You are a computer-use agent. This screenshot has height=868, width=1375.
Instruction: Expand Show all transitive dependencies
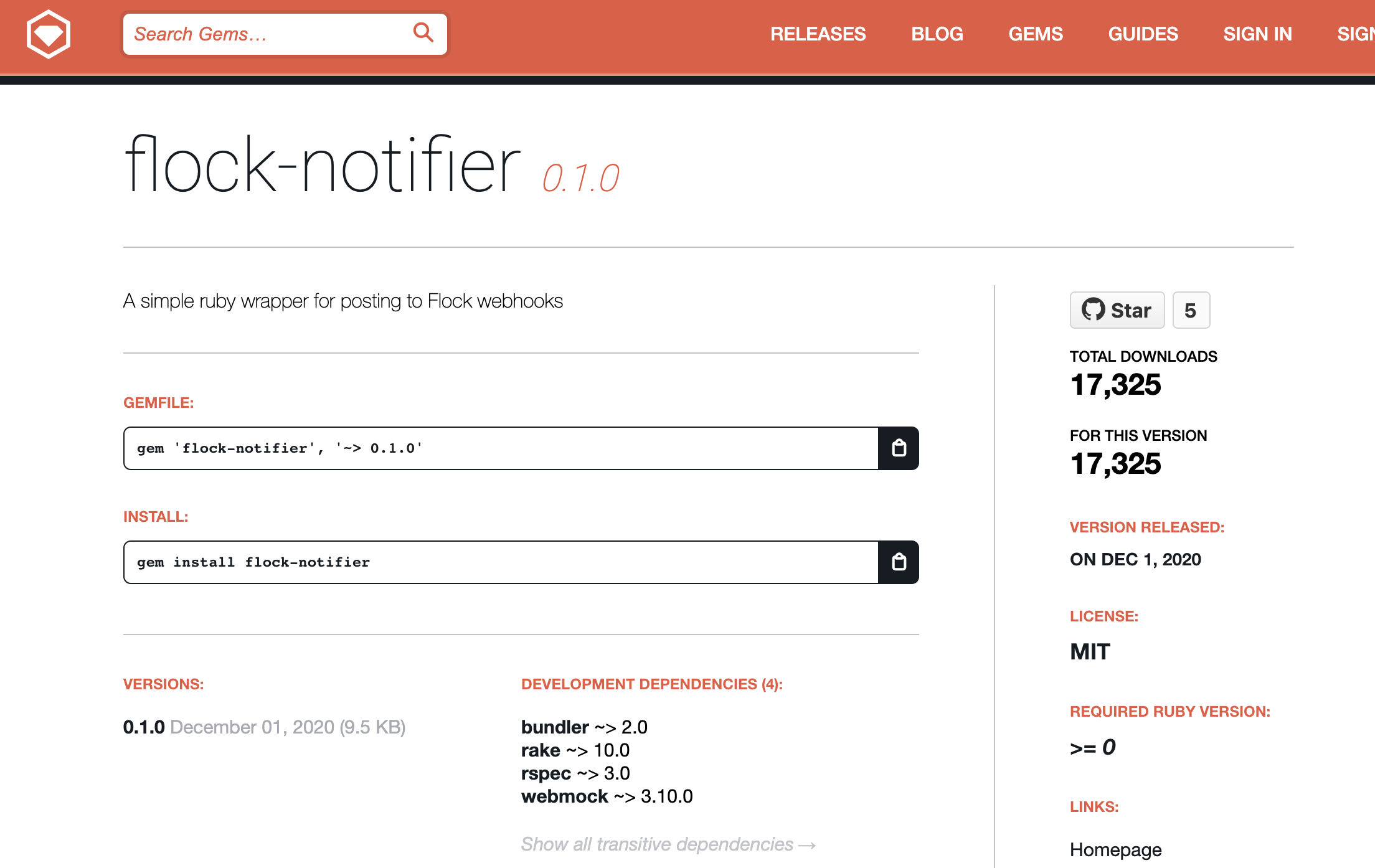(x=668, y=844)
